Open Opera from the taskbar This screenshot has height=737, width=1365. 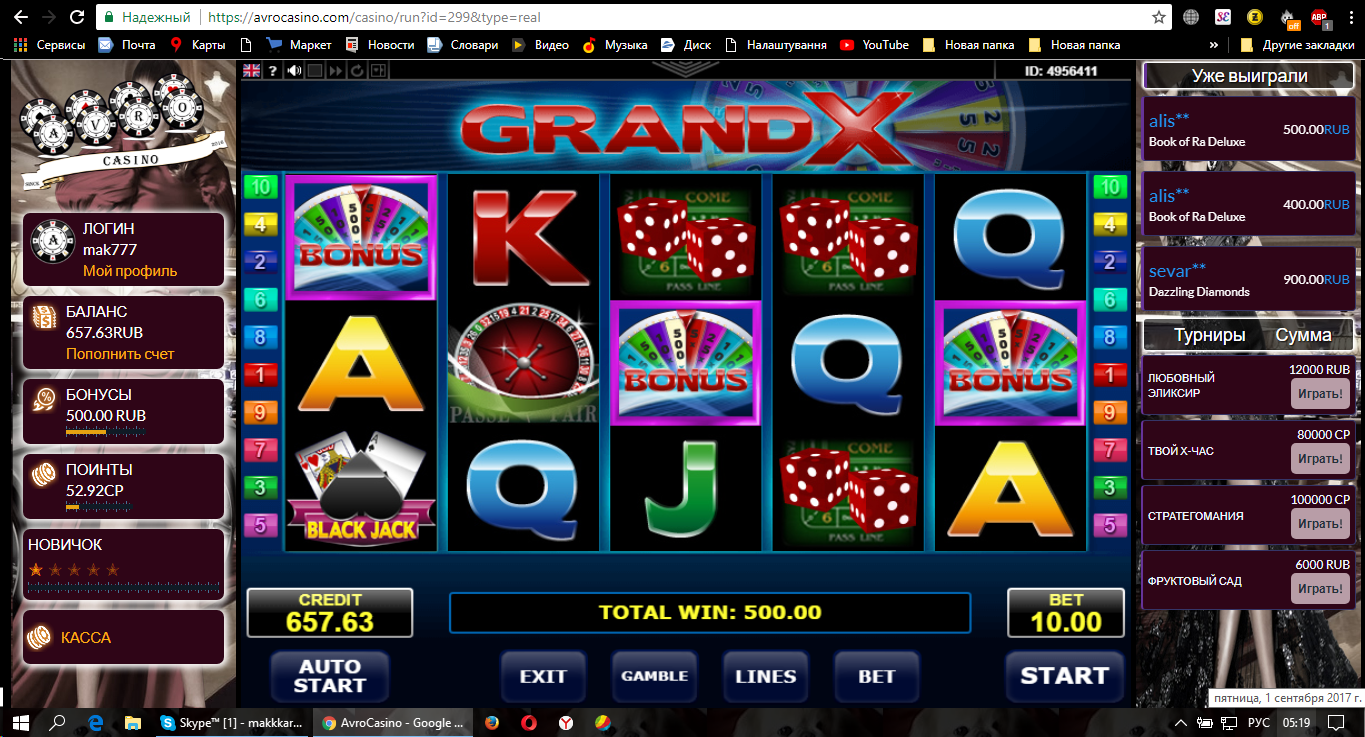point(528,722)
